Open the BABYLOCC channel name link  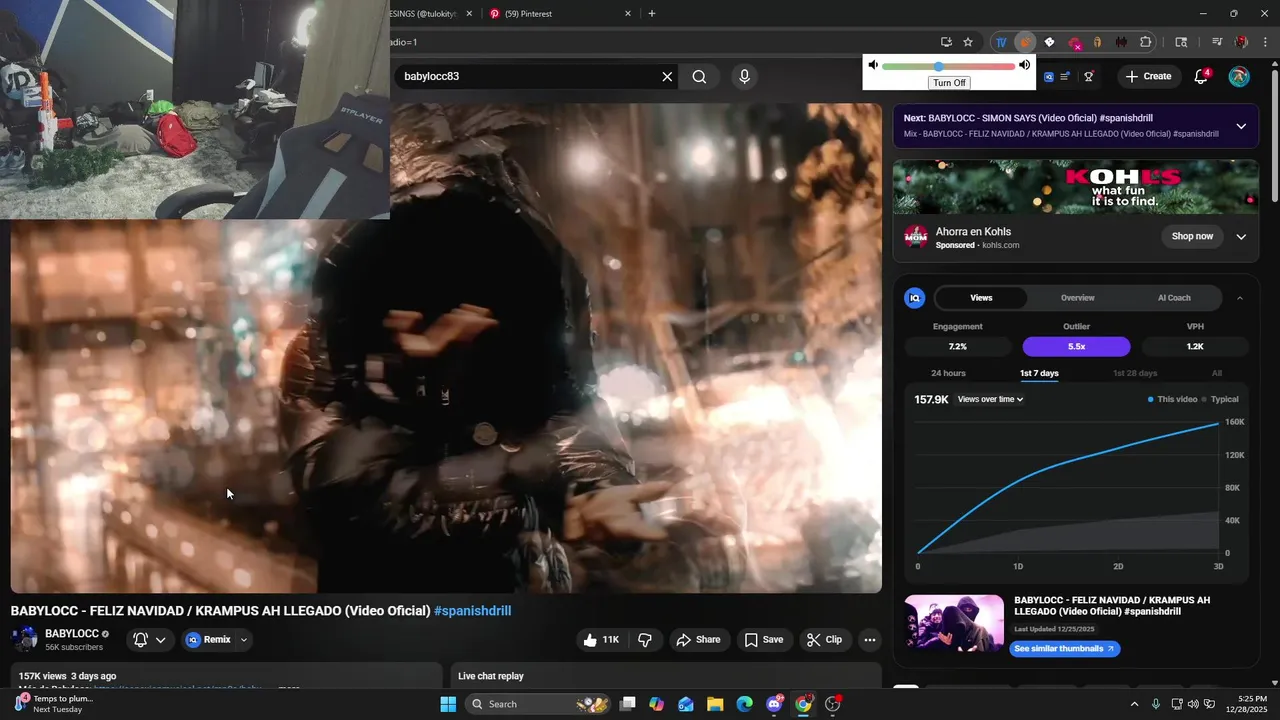click(x=72, y=634)
